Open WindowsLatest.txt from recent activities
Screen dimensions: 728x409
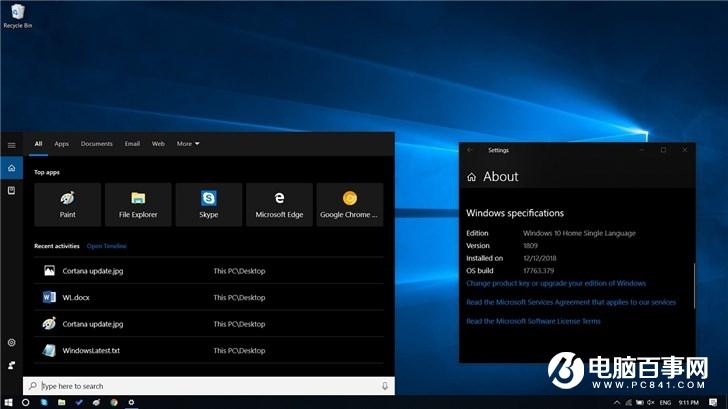click(209, 350)
